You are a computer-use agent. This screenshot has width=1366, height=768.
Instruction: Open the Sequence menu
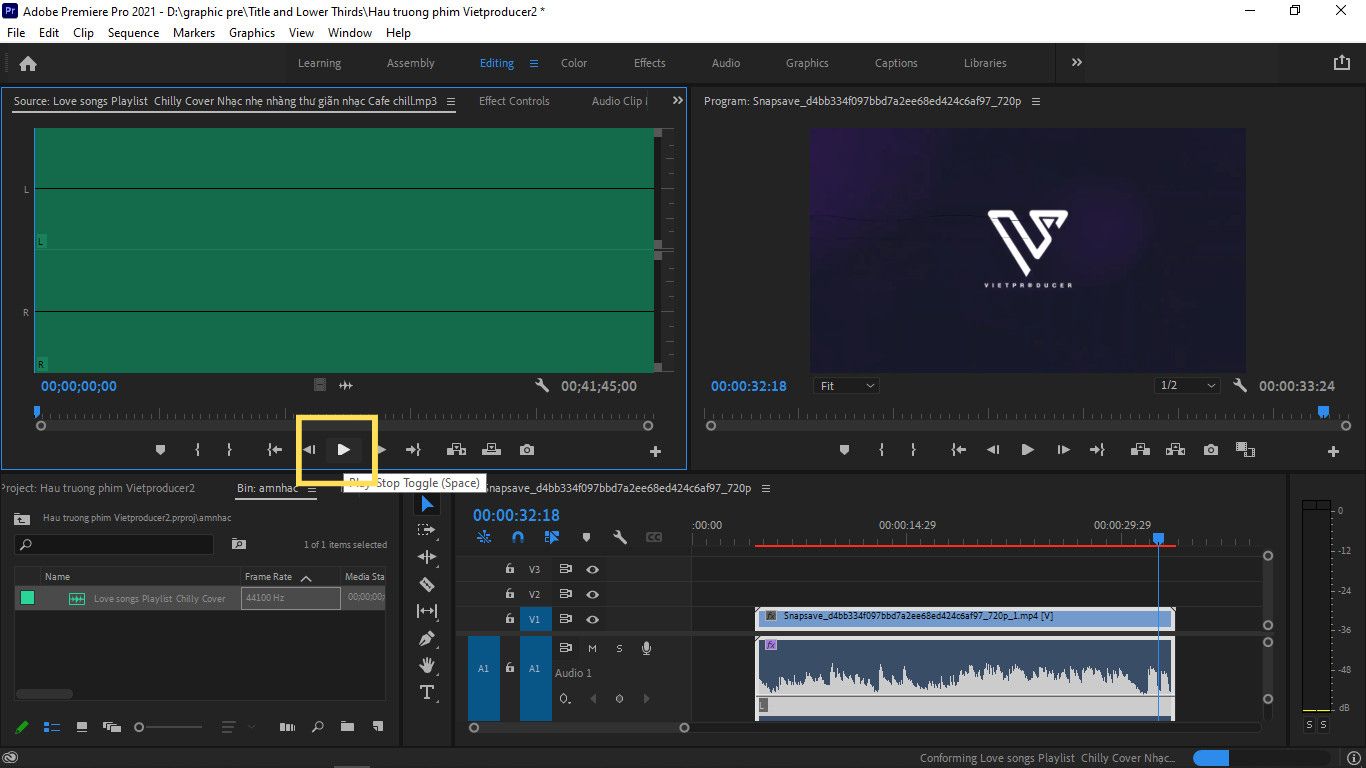pos(133,33)
